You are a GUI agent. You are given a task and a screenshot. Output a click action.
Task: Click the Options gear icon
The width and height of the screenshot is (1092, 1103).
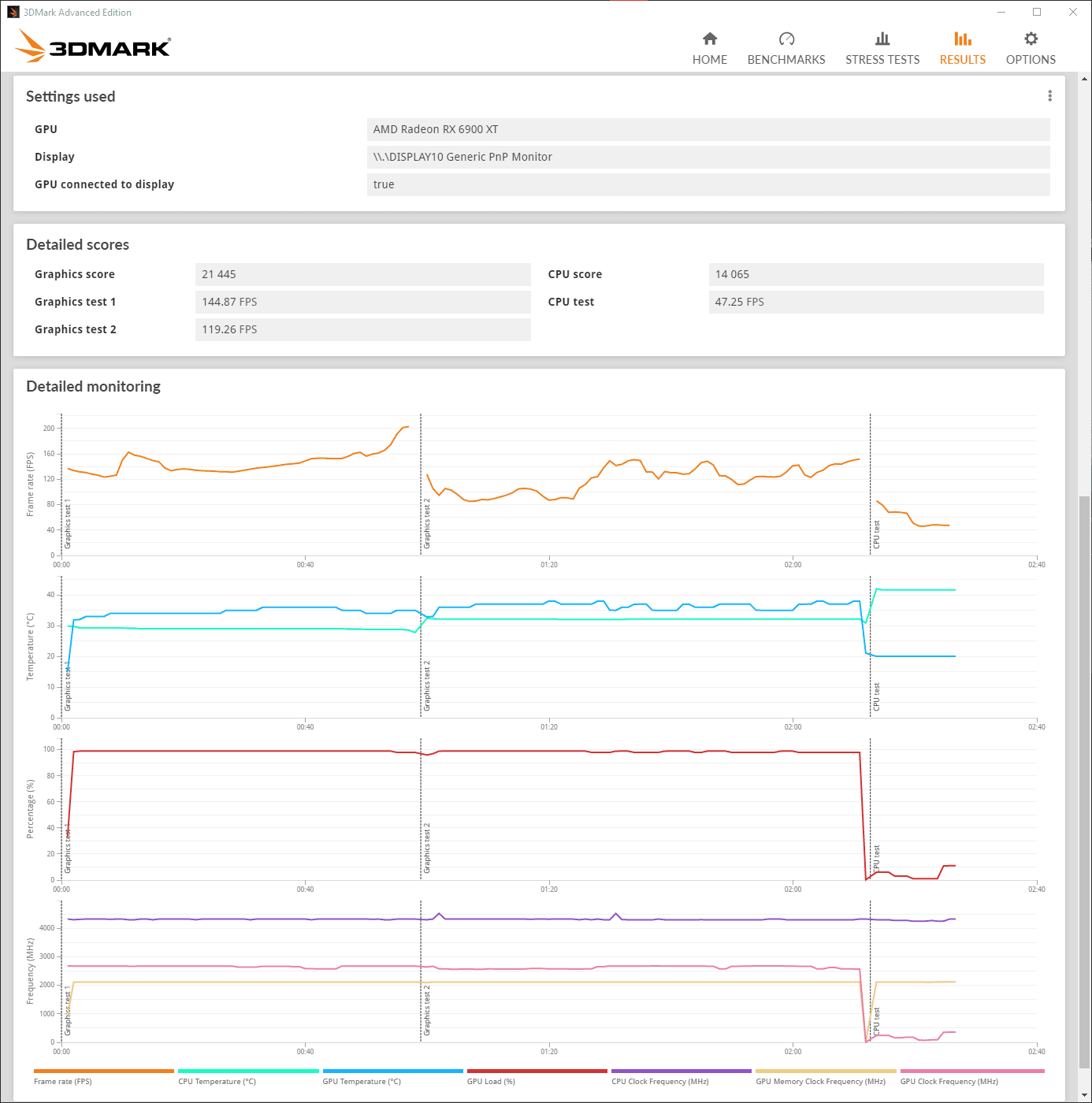click(x=1031, y=39)
